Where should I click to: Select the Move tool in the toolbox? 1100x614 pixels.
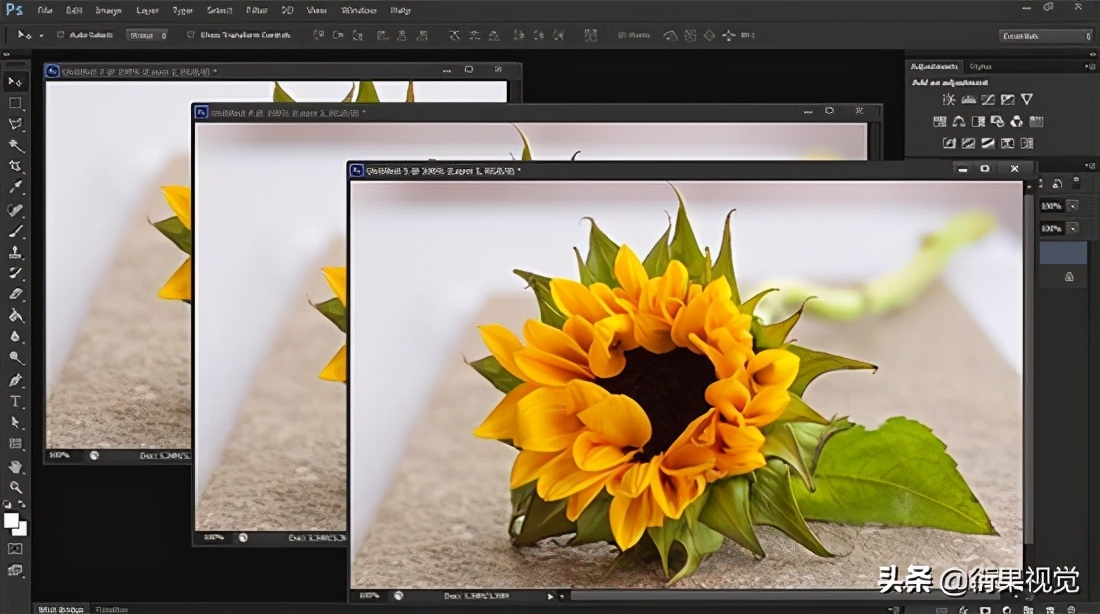tap(15, 81)
